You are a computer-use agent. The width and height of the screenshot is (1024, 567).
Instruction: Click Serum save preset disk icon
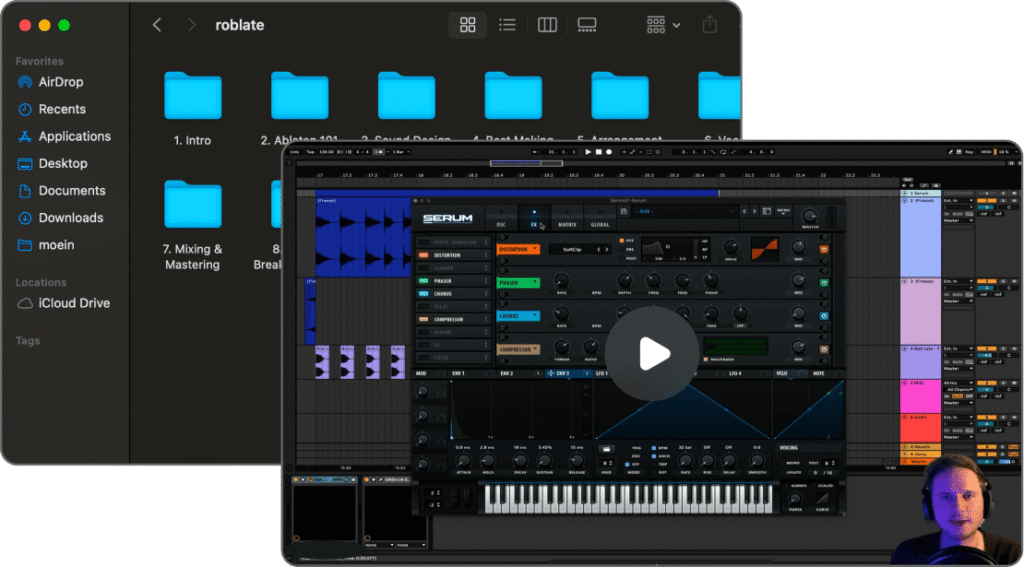click(x=624, y=212)
